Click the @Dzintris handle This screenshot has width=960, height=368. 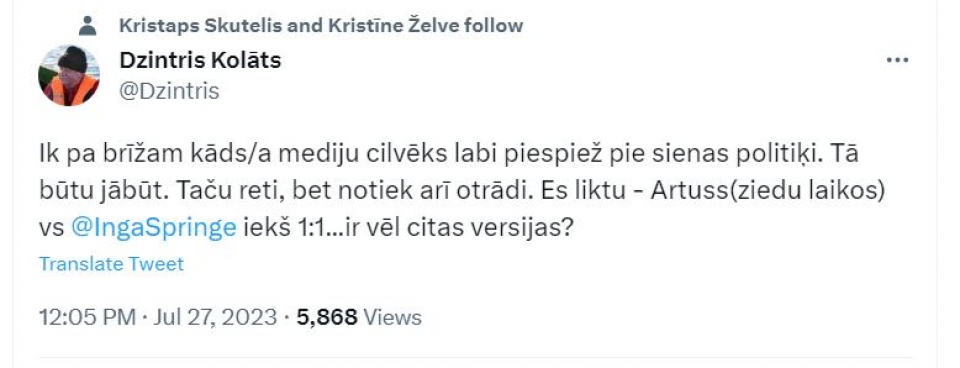point(169,91)
